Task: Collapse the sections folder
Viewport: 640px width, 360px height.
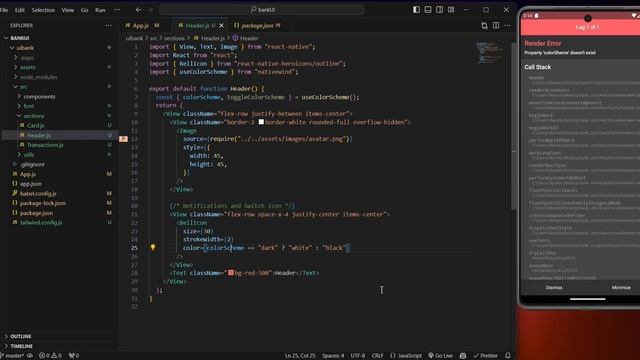Action: [59, 116]
